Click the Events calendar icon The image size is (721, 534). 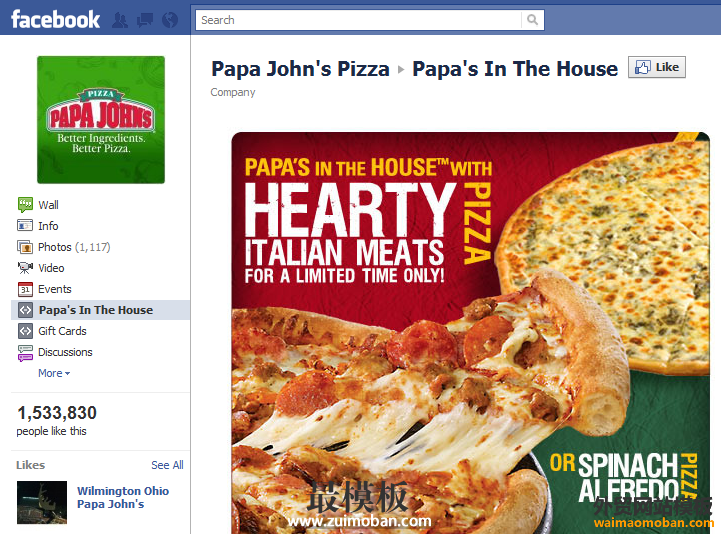tap(25, 289)
